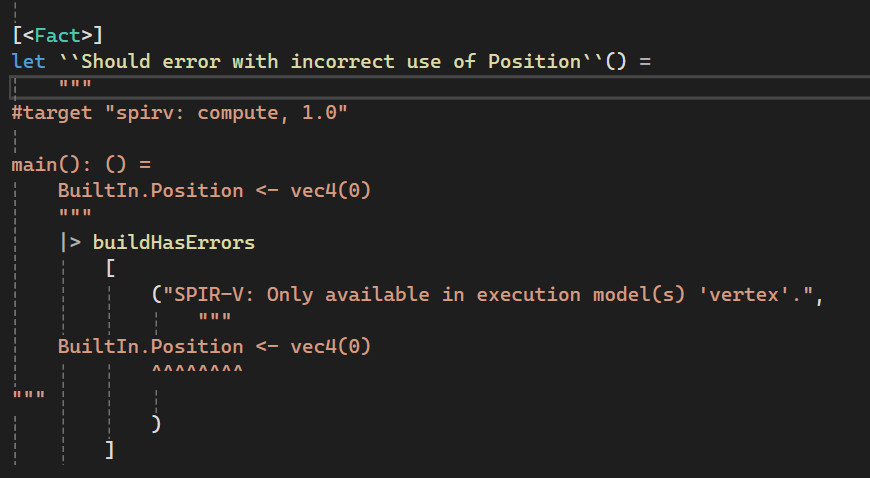Screen dimensions: 870x478
Task: Click the closing square bracket of the list
Action: pos(110,450)
